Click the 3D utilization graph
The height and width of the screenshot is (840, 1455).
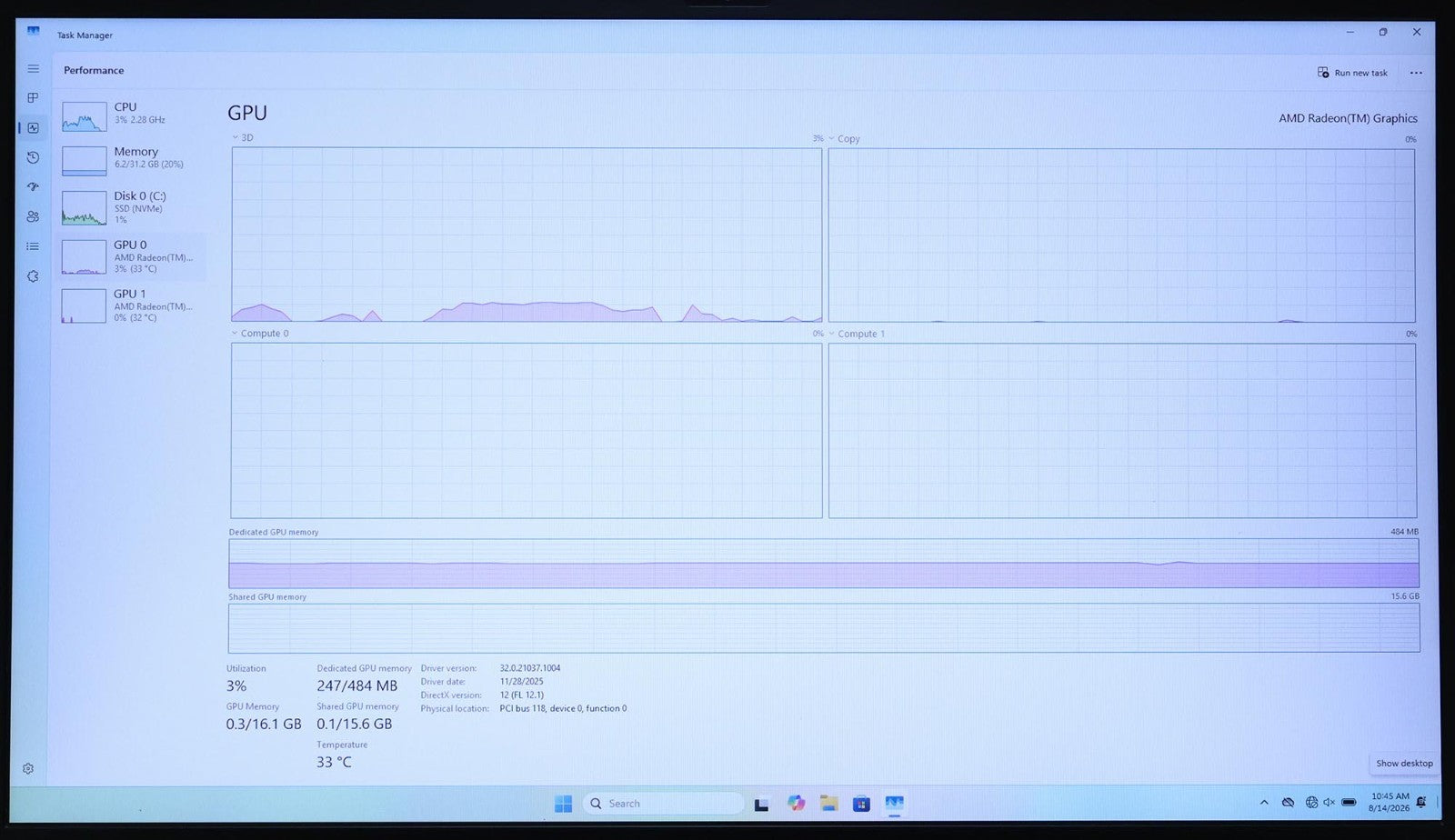527,235
